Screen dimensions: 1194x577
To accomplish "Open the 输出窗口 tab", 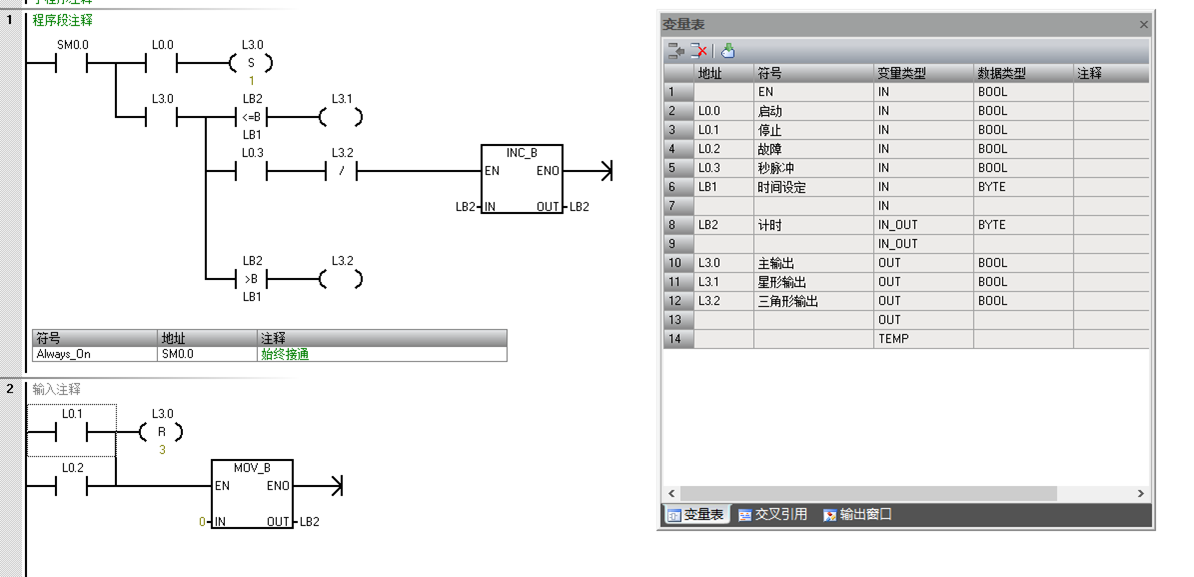I will tap(857, 515).
